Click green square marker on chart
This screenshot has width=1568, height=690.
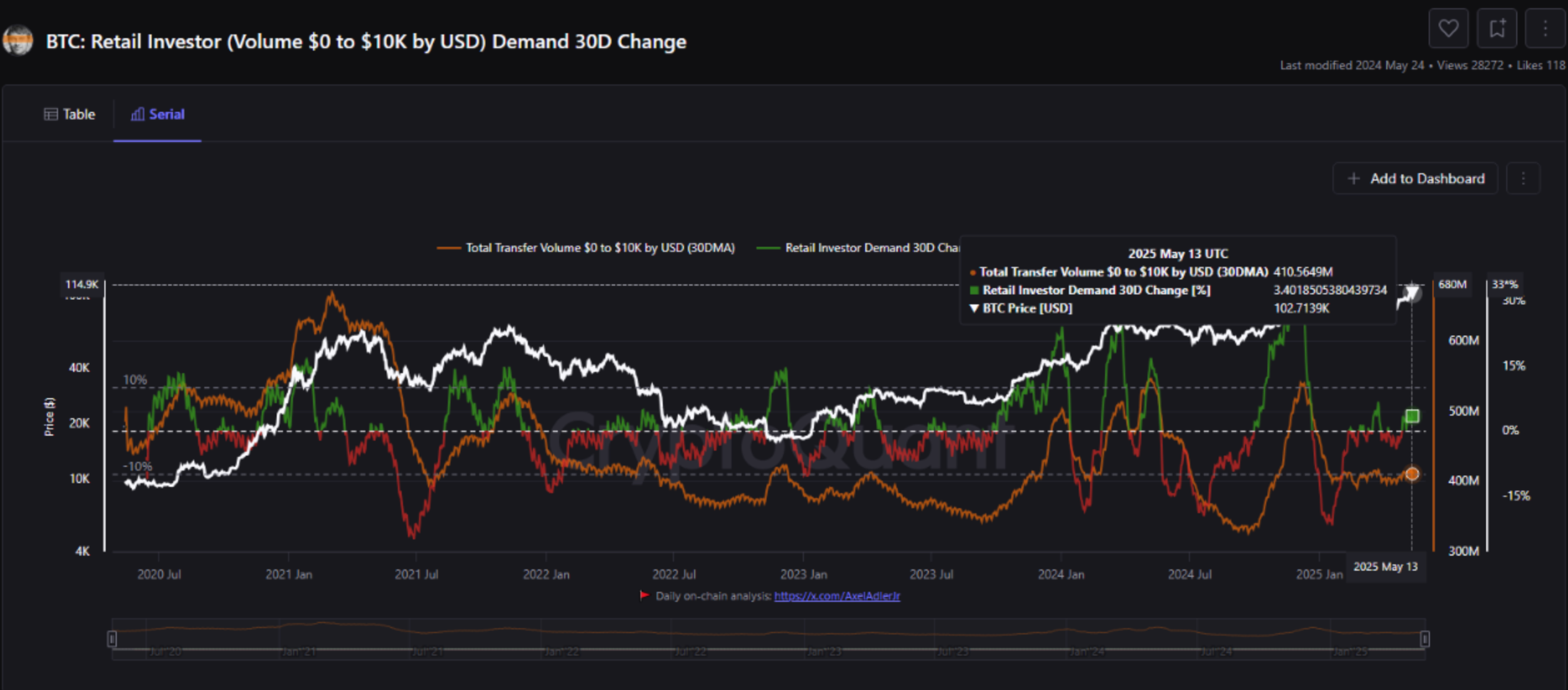(1412, 416)
